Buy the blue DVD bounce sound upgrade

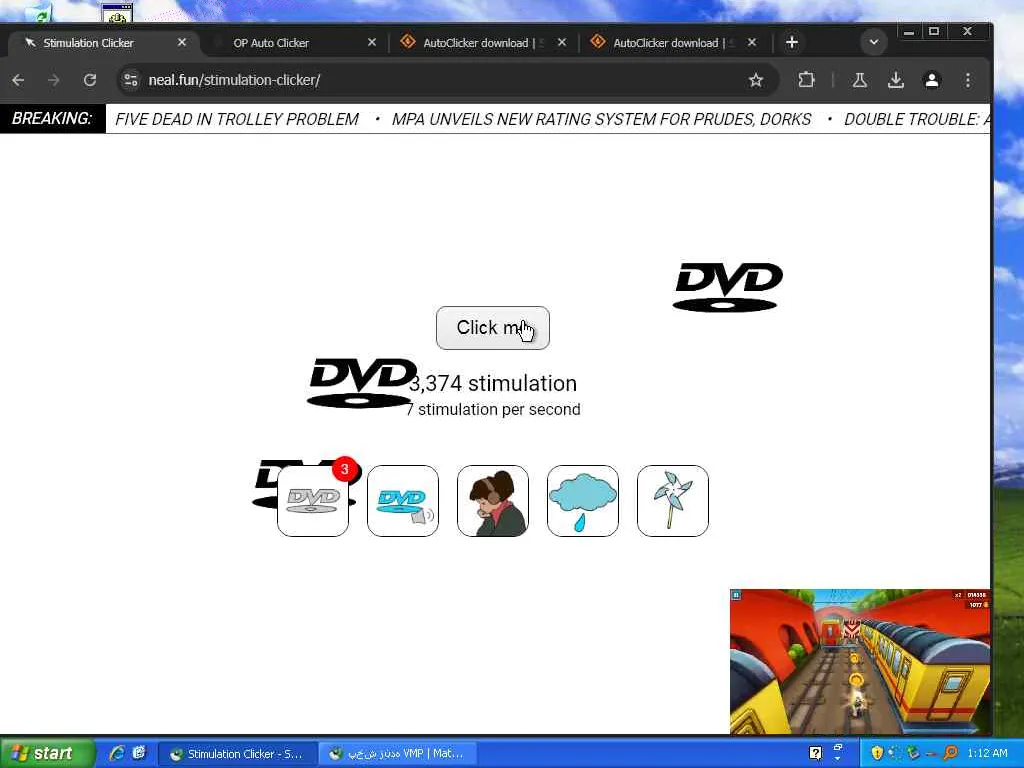pyautogui.click(x=403, y=501)
